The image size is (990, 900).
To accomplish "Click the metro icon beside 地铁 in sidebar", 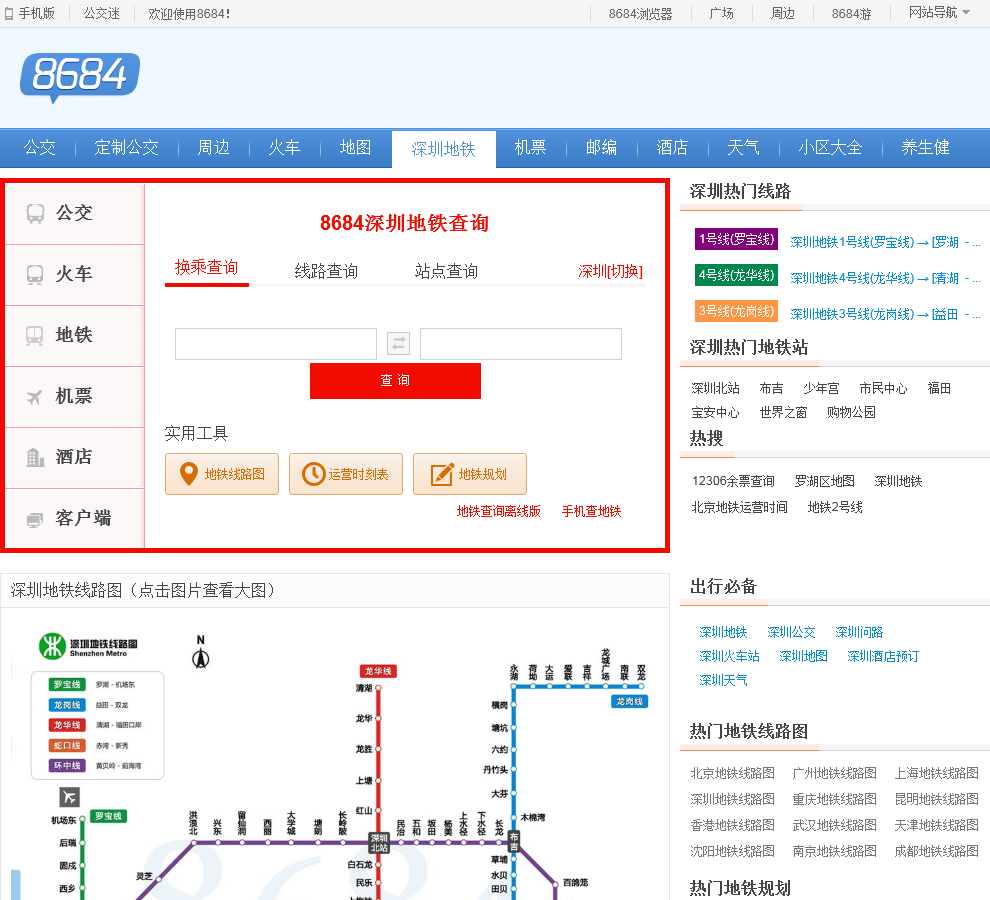I will click(35, 335).
